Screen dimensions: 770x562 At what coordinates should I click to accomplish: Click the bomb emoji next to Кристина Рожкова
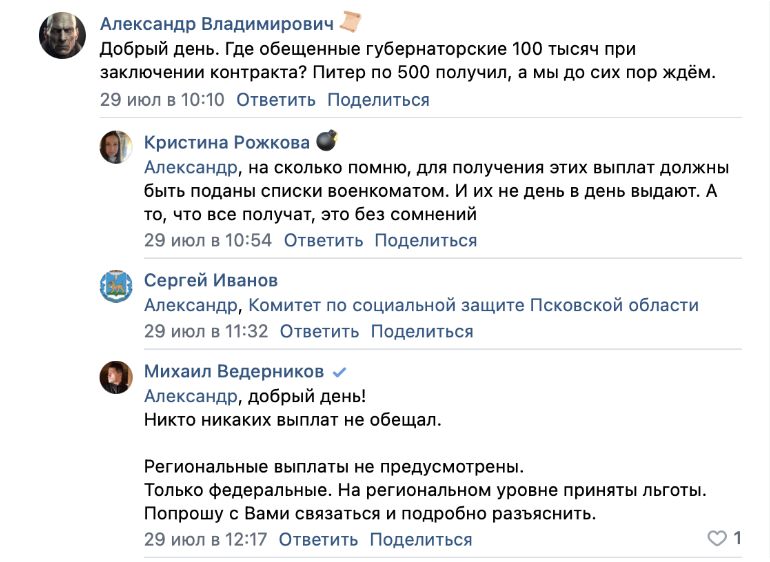coord(326,140)
